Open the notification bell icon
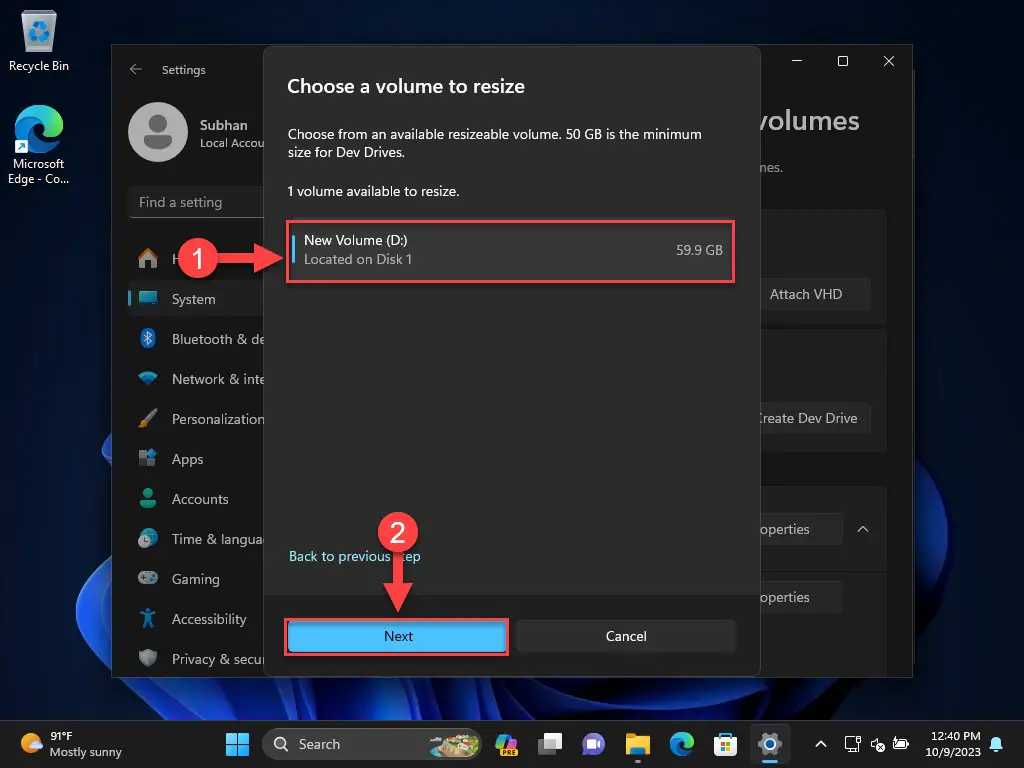The image size is (1024, 768). click(997, 744)
